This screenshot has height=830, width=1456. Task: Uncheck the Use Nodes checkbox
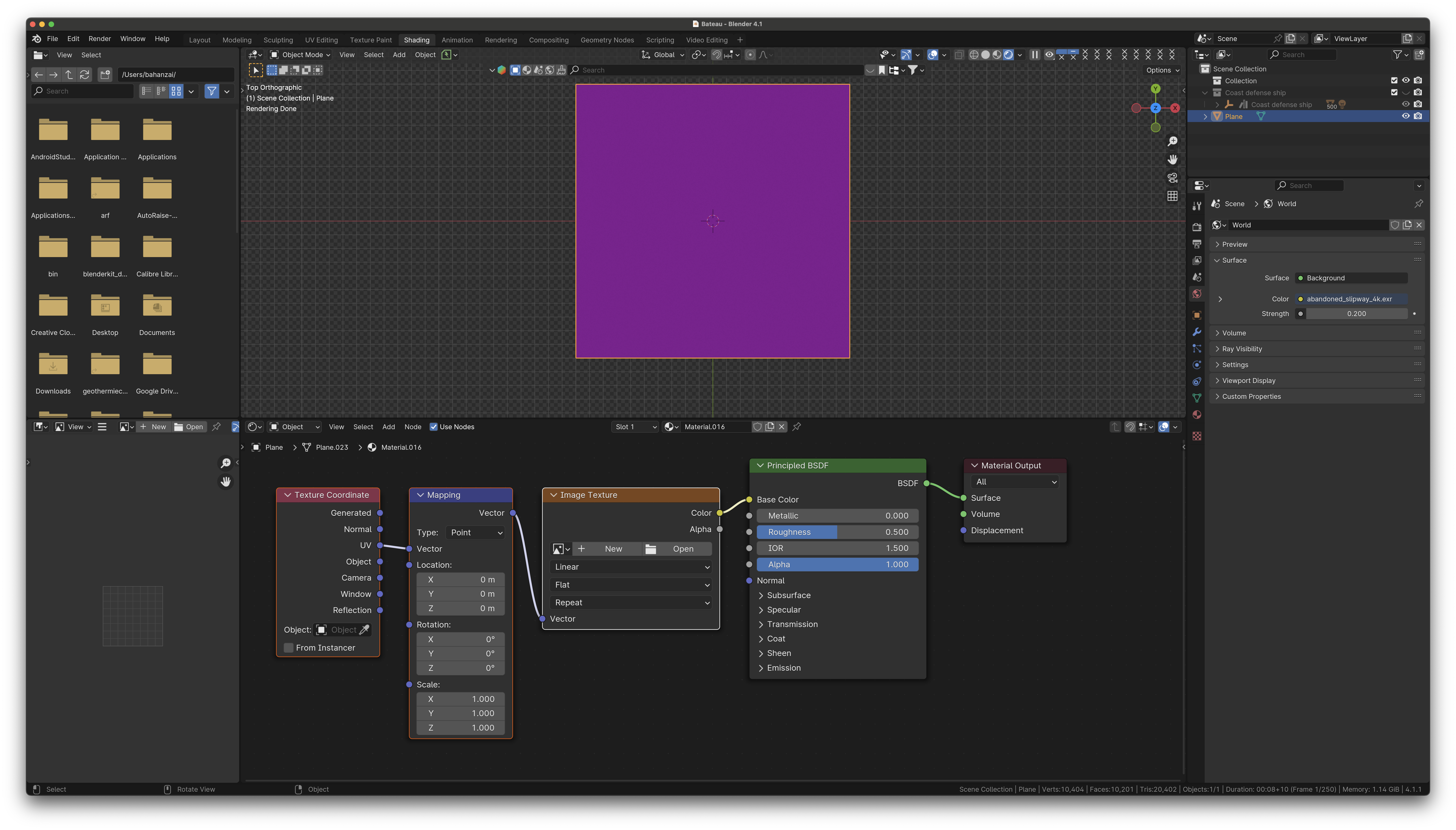coord(433,427)
